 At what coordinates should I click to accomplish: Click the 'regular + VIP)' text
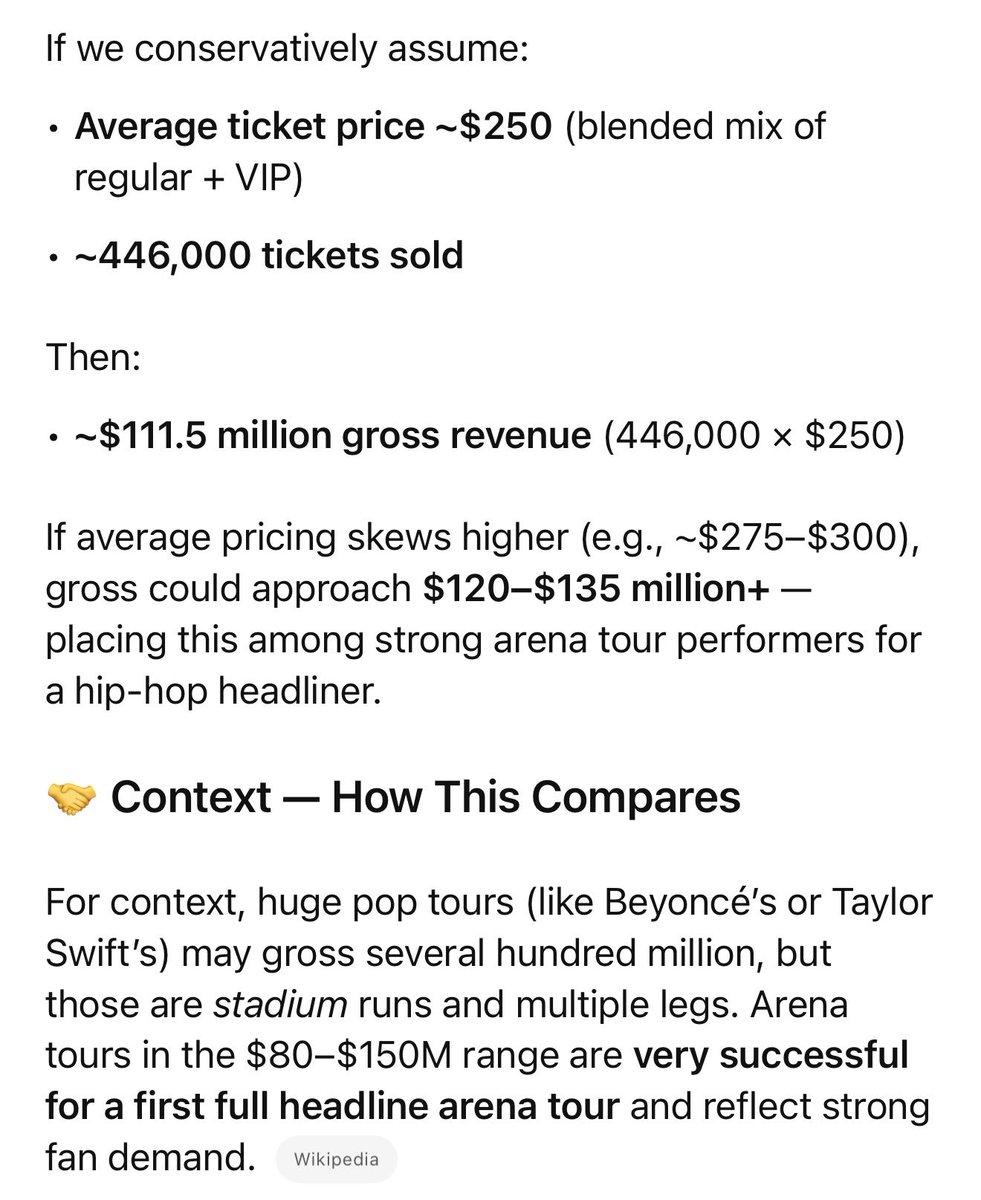[188, 178]
